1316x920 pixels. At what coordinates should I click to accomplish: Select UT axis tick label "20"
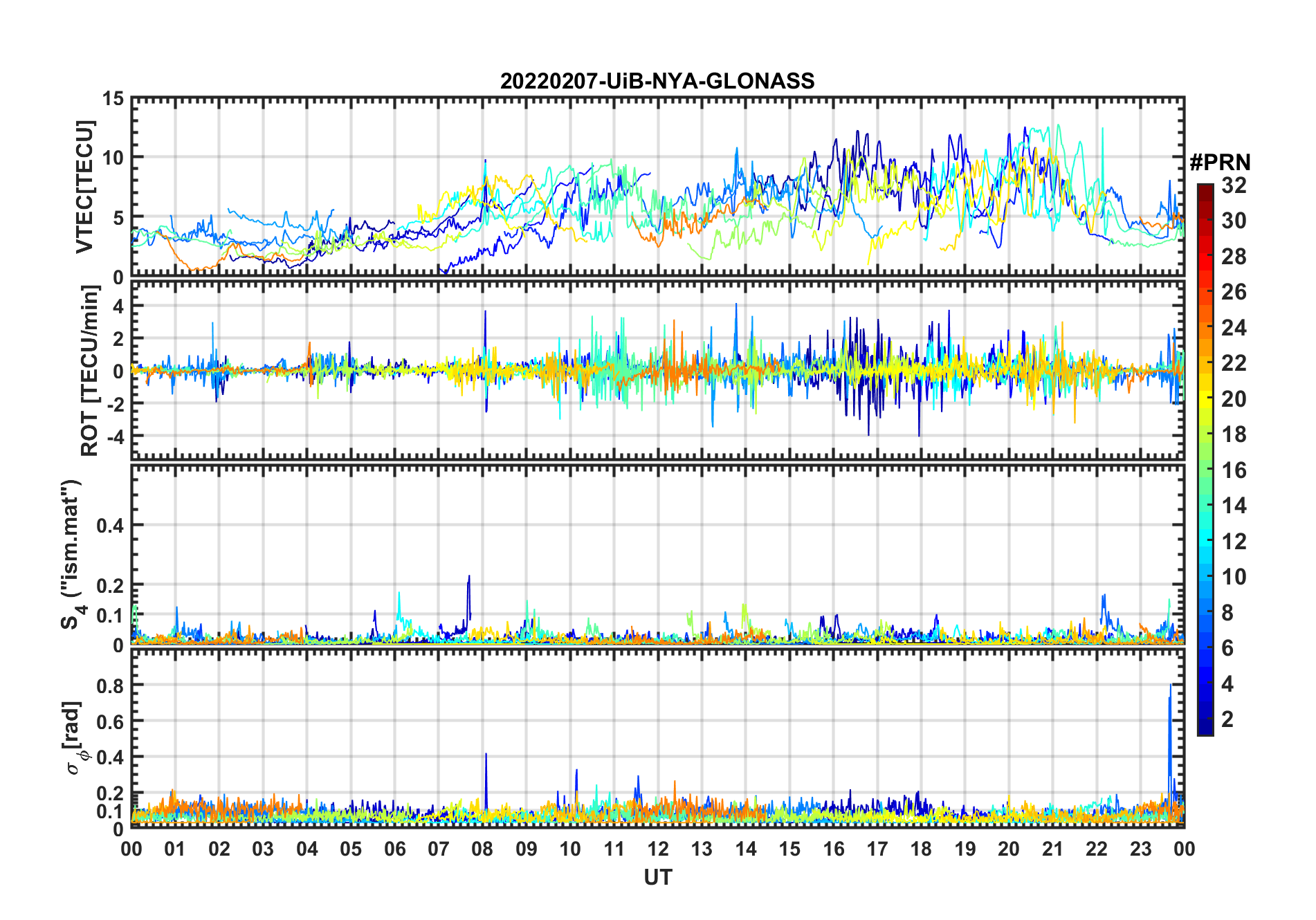point(1009,849)
